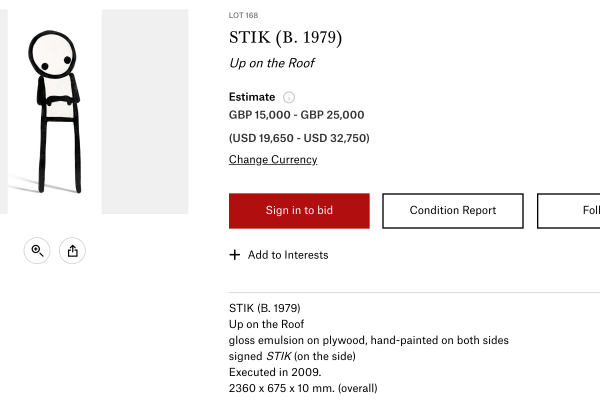Image resolution: width=600 pixels, height=400 pixels.
Task: Click the 2360 x 675 x 10 mm dimensions line
Action: pyautogui.click(x=303, y=388)
